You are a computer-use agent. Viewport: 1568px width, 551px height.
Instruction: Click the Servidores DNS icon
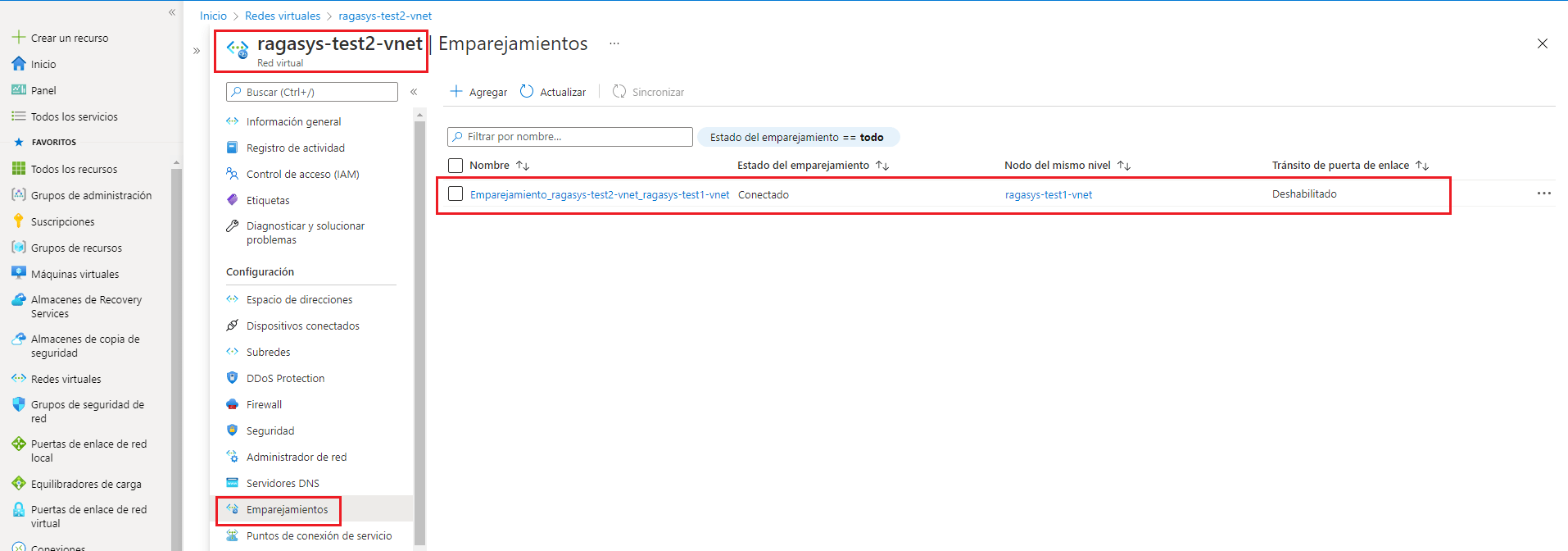click(233, 483)
